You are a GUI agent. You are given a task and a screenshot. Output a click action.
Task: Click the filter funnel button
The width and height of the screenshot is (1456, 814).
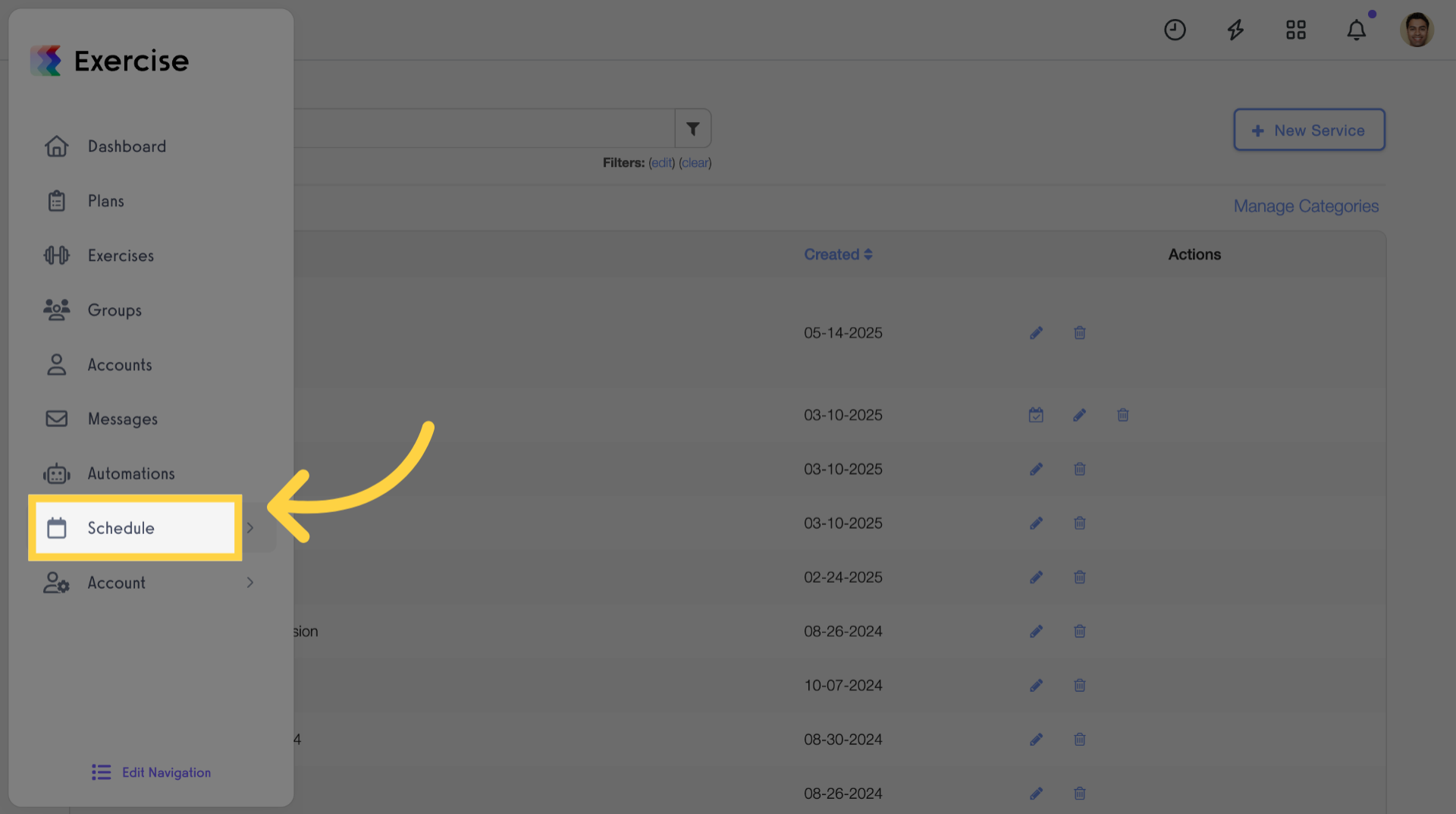tap(693, 129)
